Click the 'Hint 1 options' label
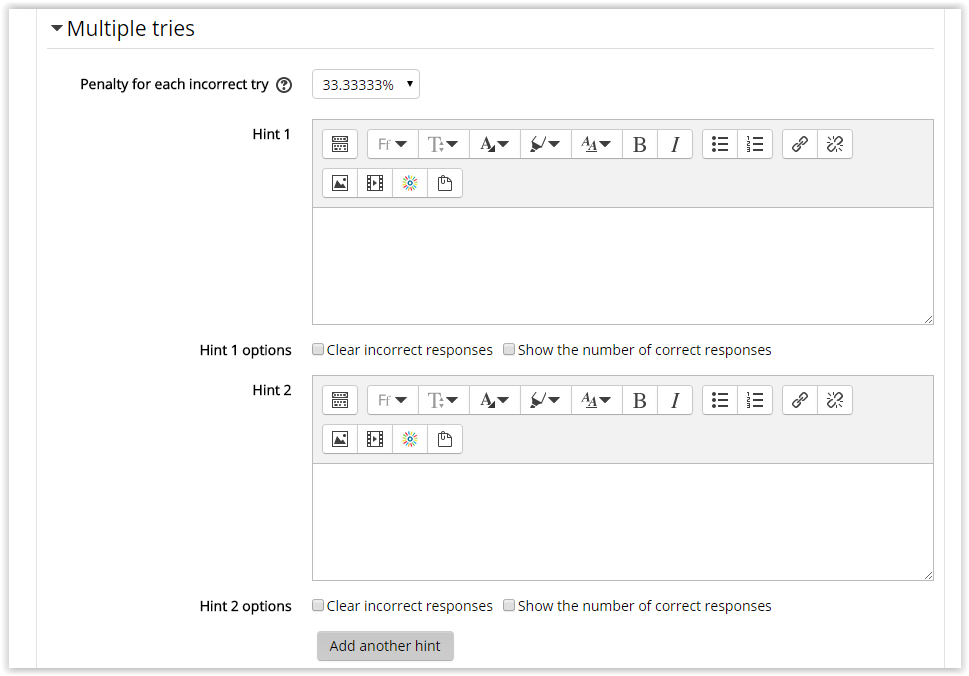 [x=245, y=350]
